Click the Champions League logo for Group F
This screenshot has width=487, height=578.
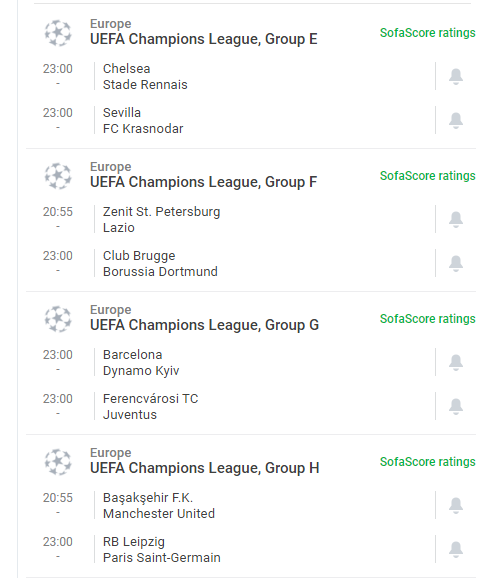tap(58, 176)
